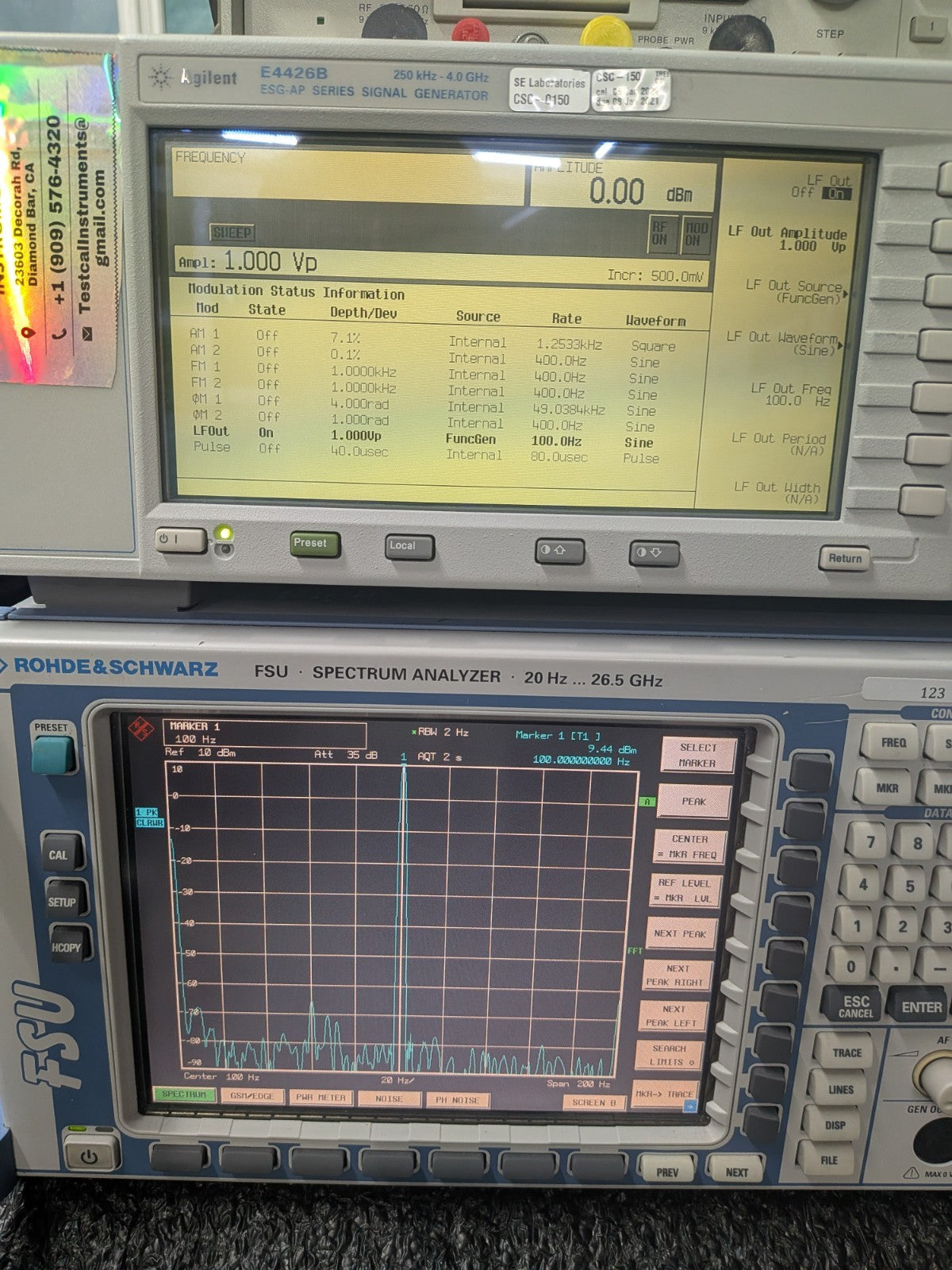Click the 1 PK CLRWR trace label
Image resolution: width=952 pixels, height=1270 pixels.
149,818
